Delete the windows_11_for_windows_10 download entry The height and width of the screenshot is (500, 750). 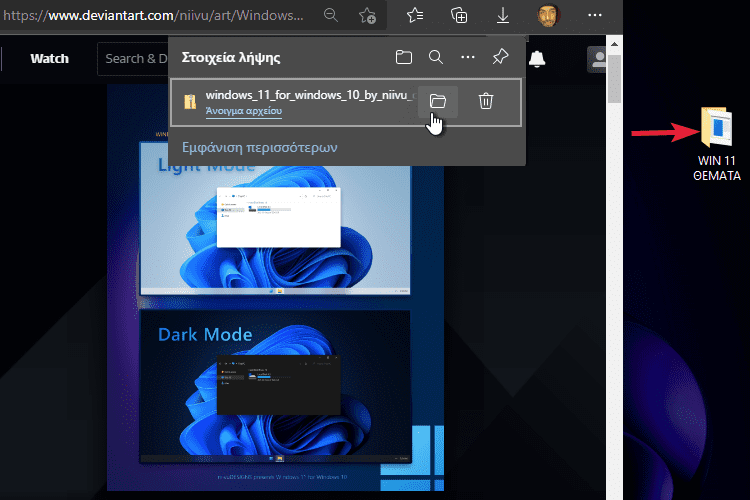[x=486, y=101]
